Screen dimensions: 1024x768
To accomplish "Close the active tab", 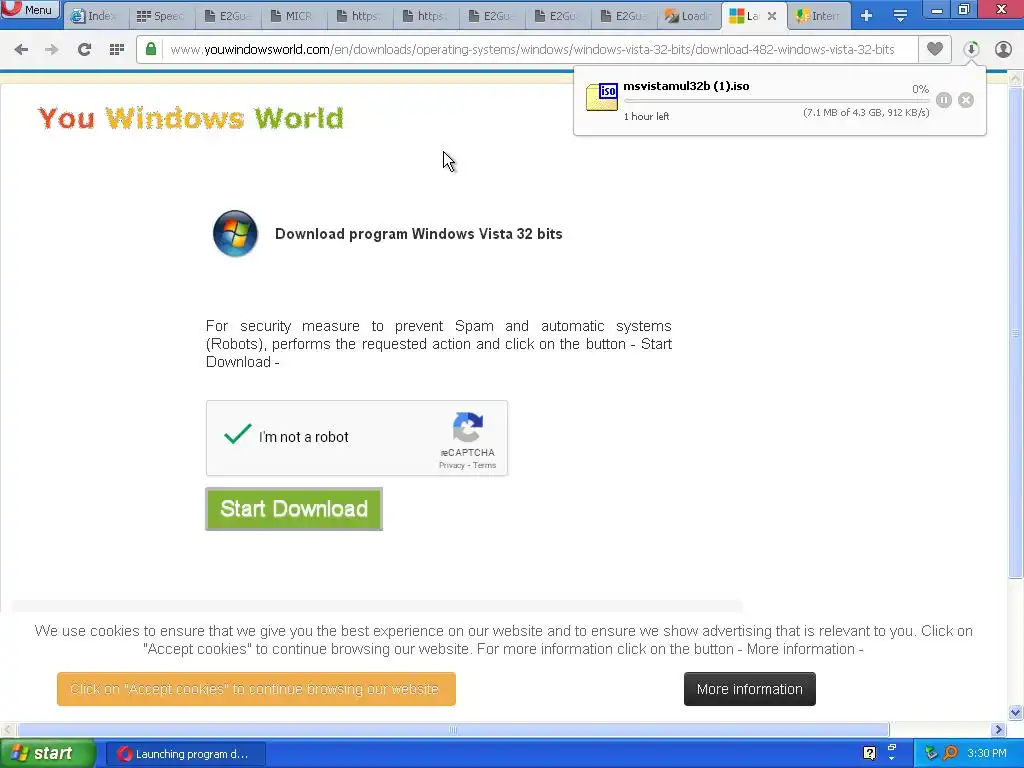I will point(772,16).
